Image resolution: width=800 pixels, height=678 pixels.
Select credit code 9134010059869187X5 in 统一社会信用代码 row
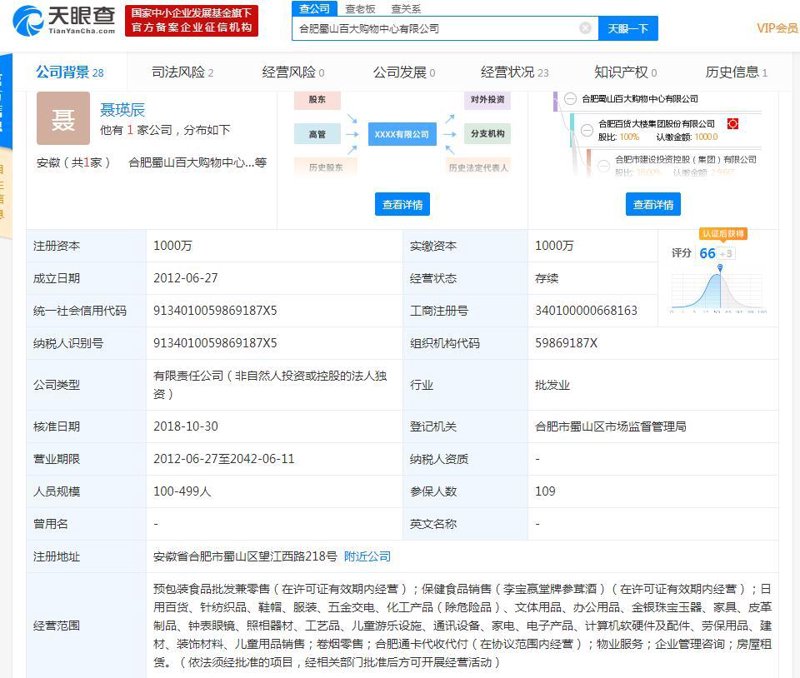click(215, 311)
